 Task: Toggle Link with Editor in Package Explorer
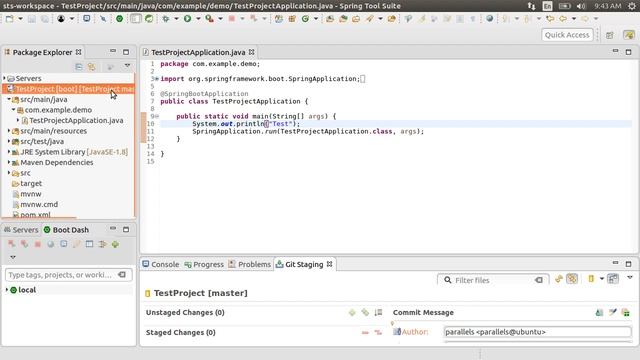[92, 67]
